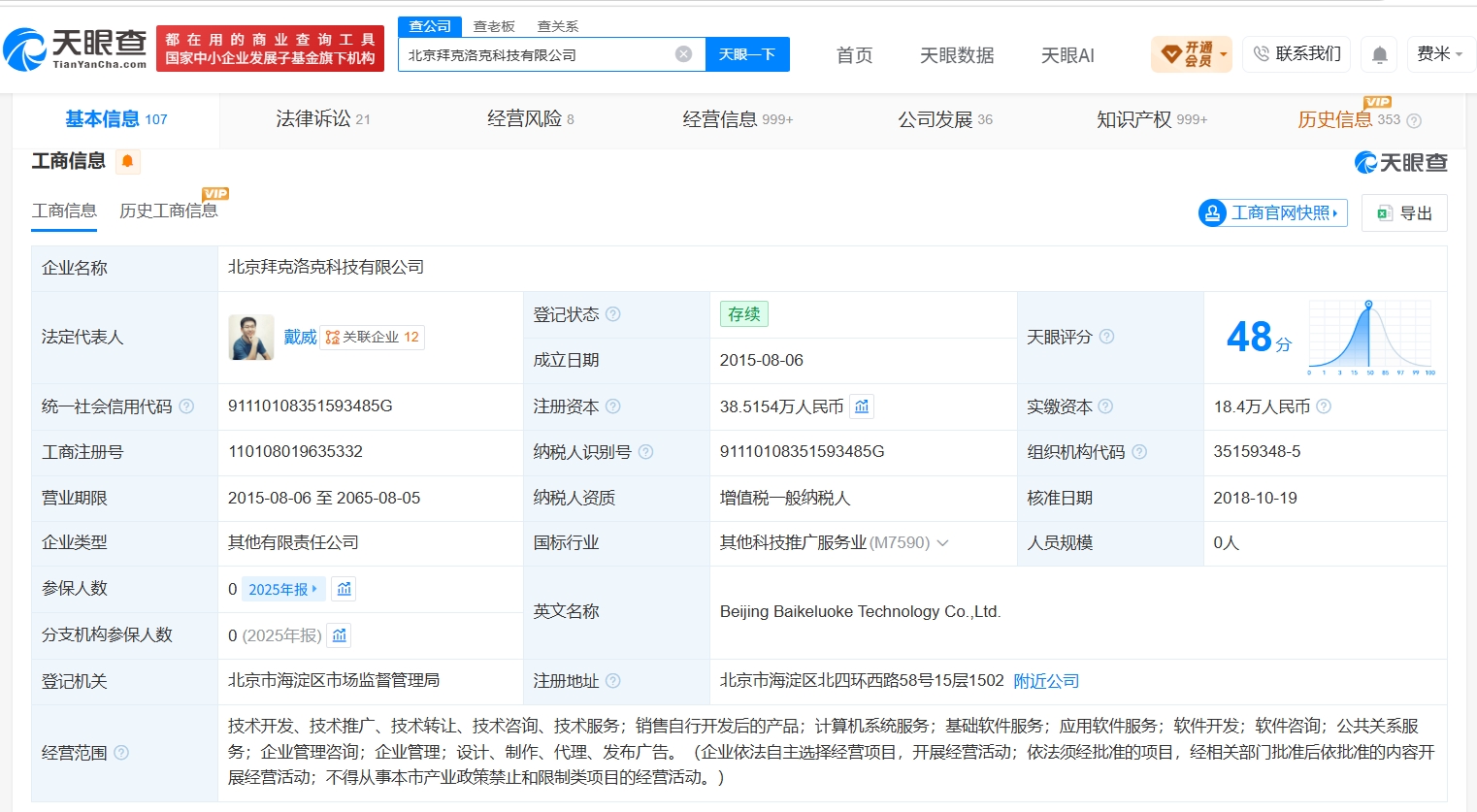Select the 查公司 search tab
Image resolution: width=1477 pixels, height=812 pixels.
(x=430, y=26)
